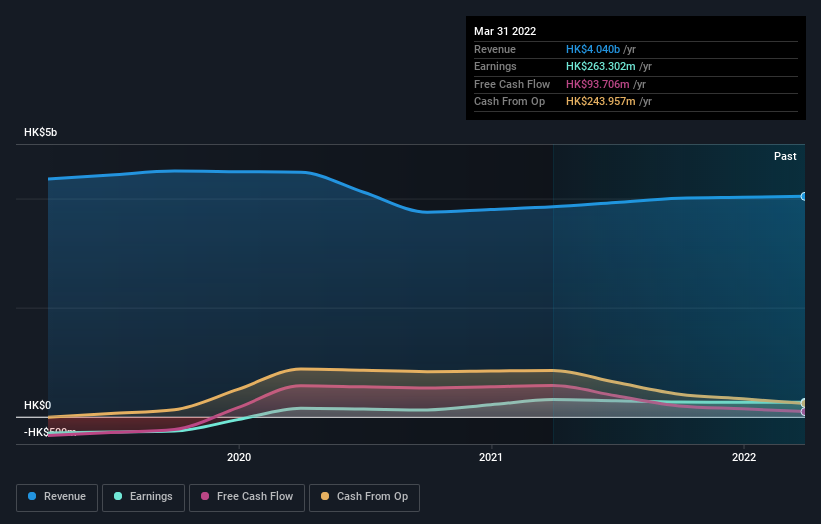Click the HK$5b y-axis label
Screen dimensions: 821x524
(40, 132)
